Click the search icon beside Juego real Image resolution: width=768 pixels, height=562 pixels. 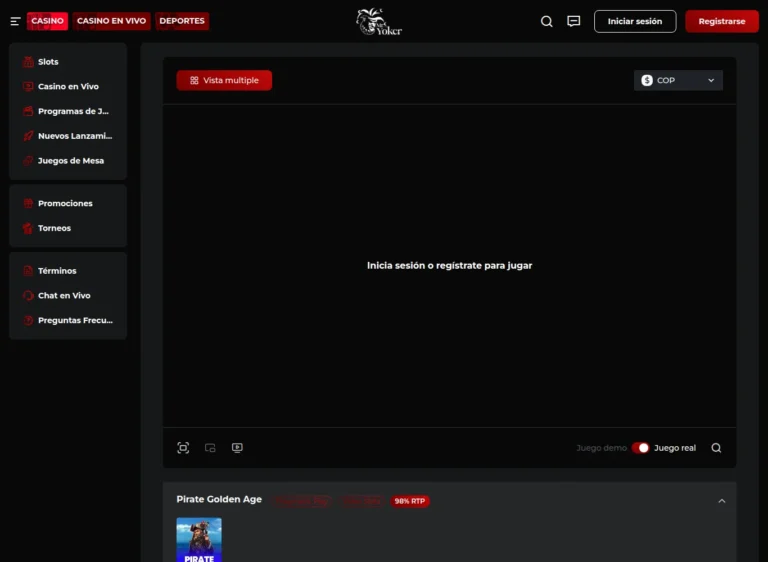pyautogui.click(x=716, y=448)
